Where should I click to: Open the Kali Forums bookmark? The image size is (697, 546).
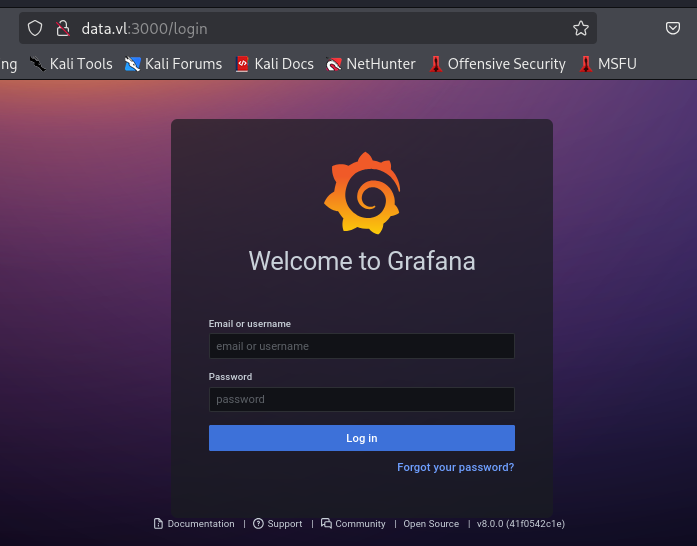(173, 64)
